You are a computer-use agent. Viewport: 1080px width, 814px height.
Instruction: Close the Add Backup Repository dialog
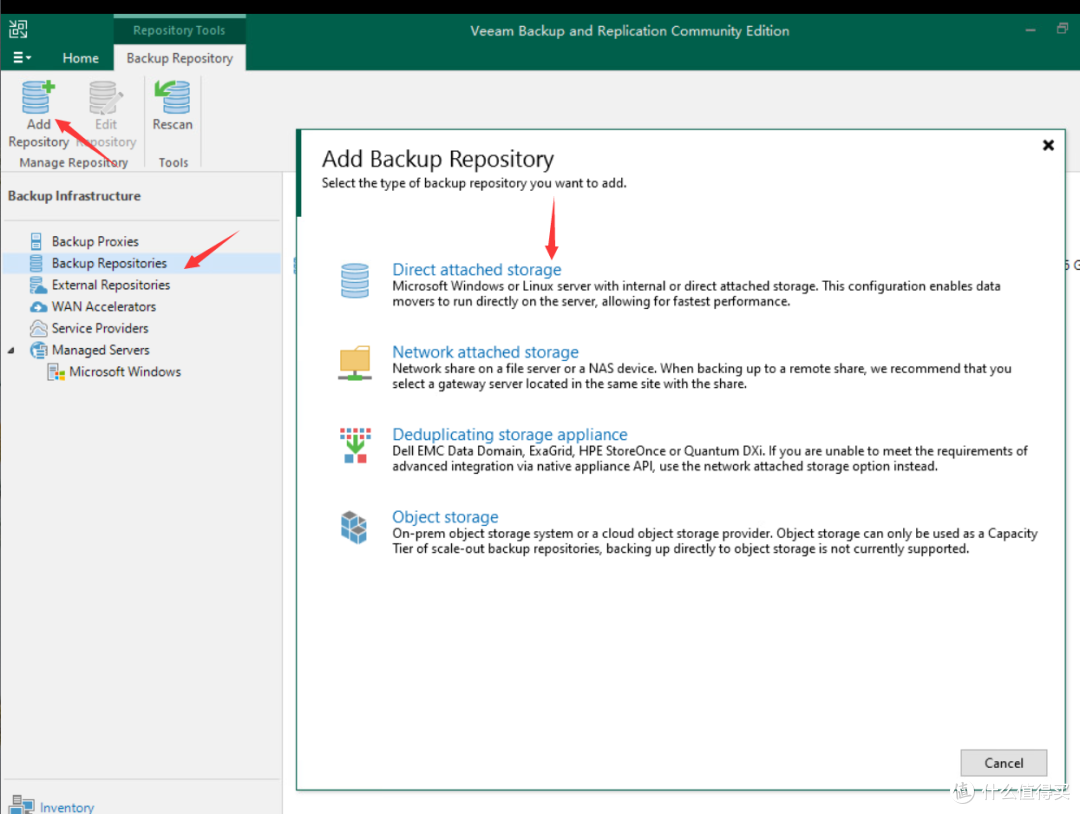(1048, 145)
